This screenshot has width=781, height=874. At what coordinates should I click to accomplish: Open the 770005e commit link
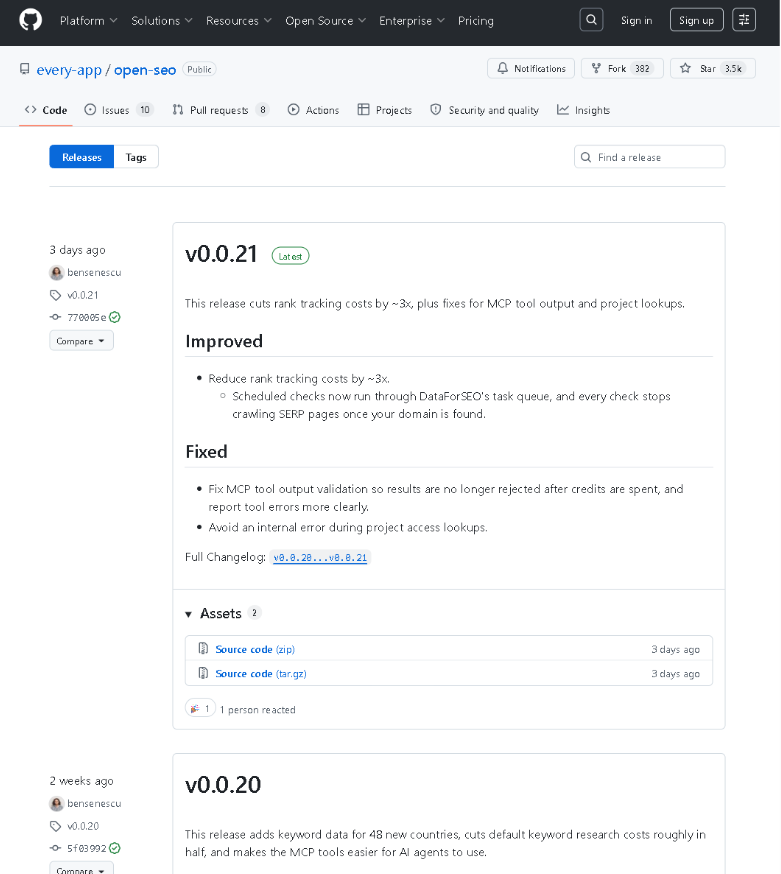[86, 317]
